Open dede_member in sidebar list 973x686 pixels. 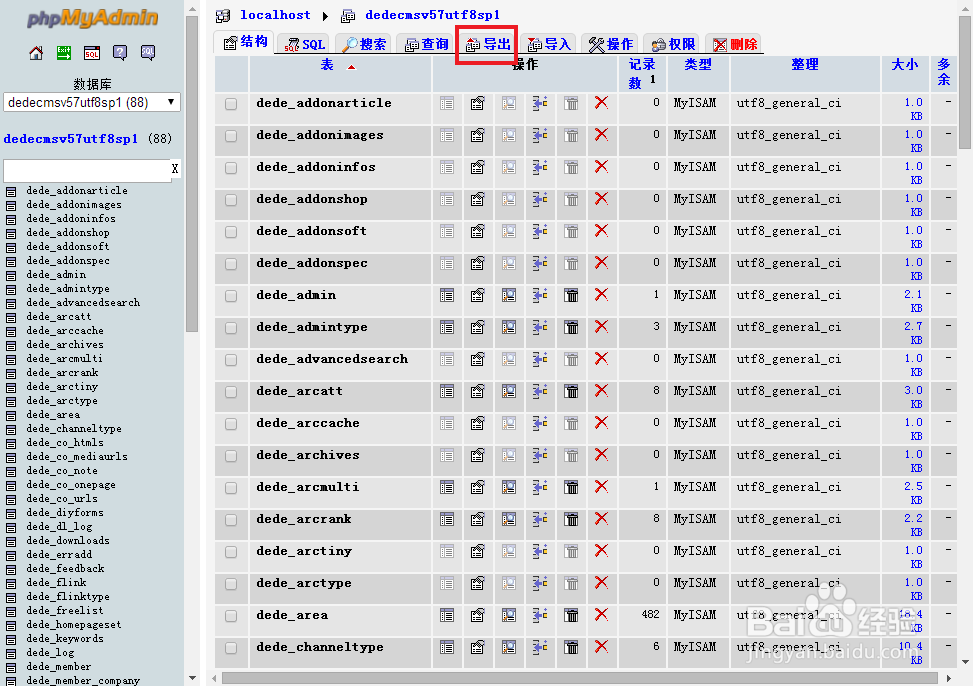[58, 667]
